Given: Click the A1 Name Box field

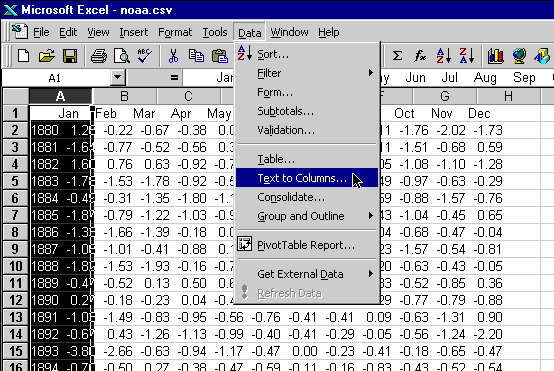Looking at the screenshot, I should click(57, 78).
